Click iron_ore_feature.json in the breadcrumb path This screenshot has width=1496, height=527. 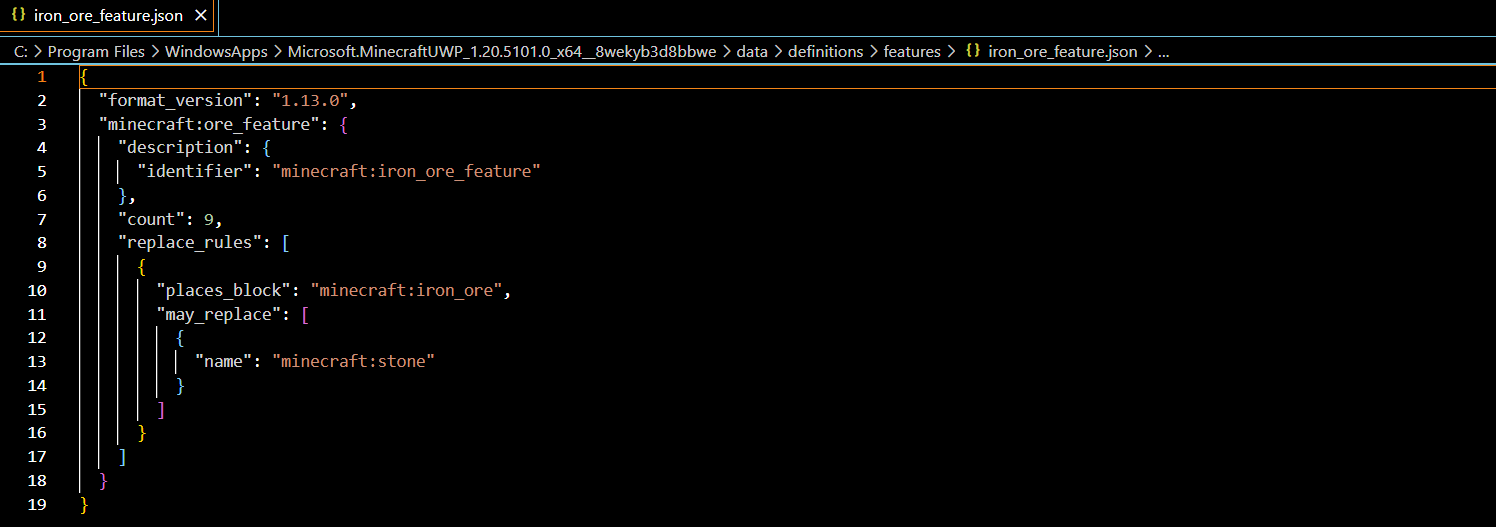coord(1062,52)
